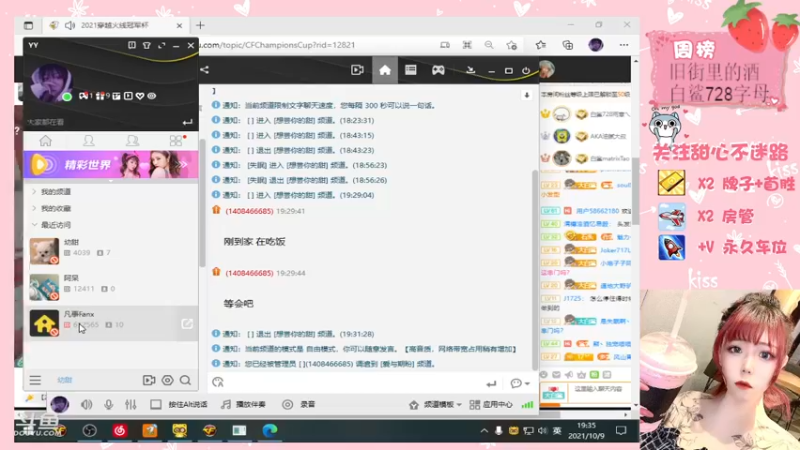Open search at YY list bottom

click(x=186, y=380)
